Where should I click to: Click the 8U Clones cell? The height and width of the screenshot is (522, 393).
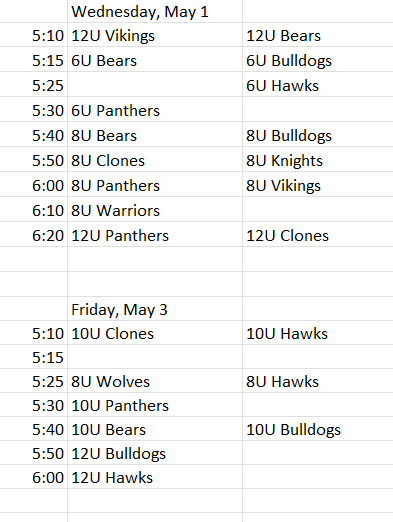pos(155,160)
